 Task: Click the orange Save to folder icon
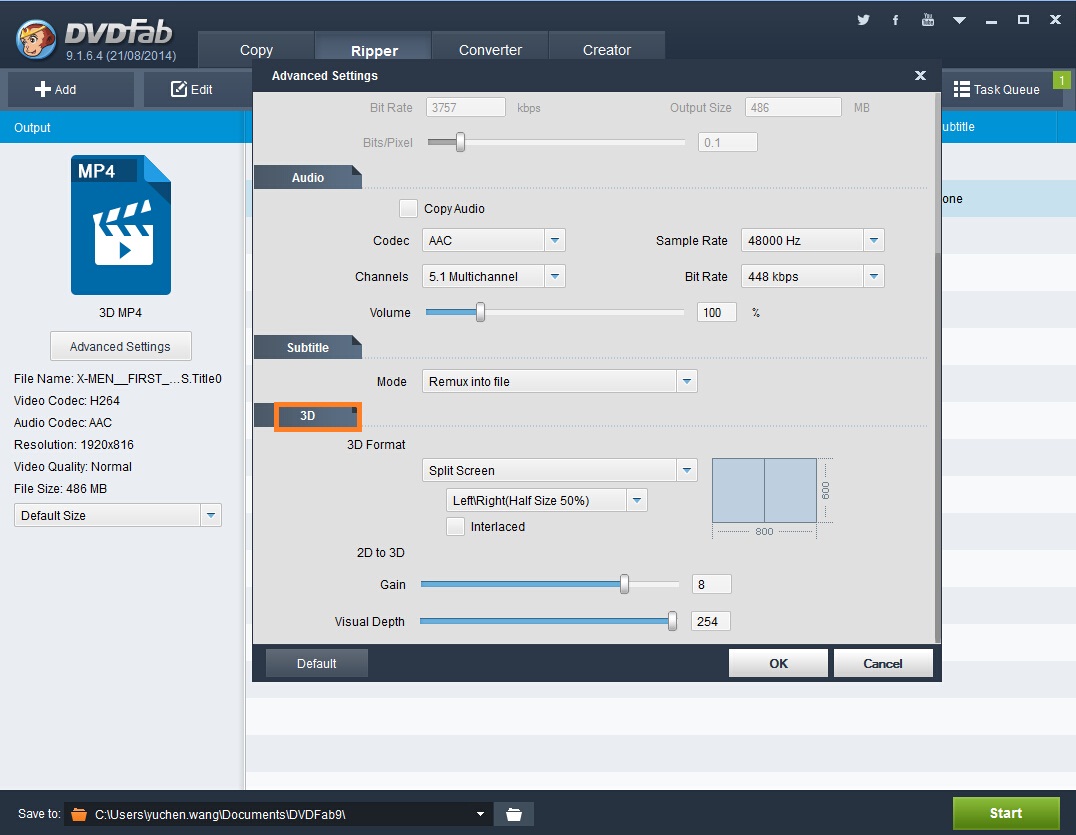click(x=79, y=814)
